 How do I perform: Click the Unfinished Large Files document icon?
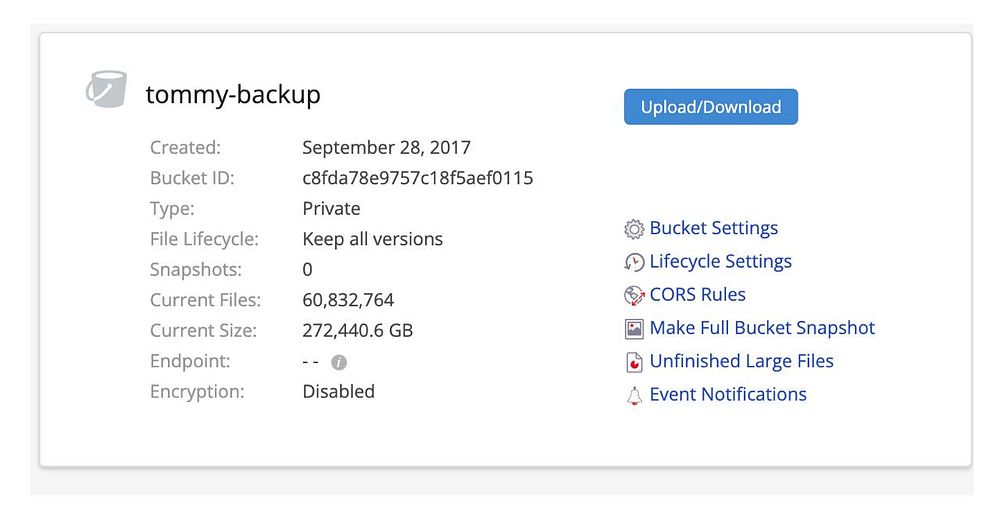coord(634,362)
